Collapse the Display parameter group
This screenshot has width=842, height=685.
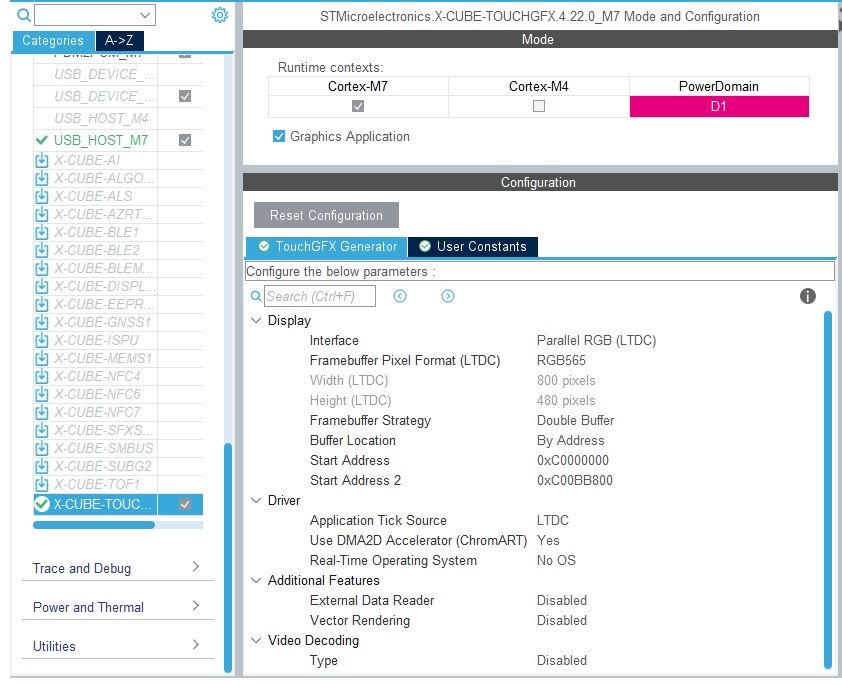tap(256, 320)
